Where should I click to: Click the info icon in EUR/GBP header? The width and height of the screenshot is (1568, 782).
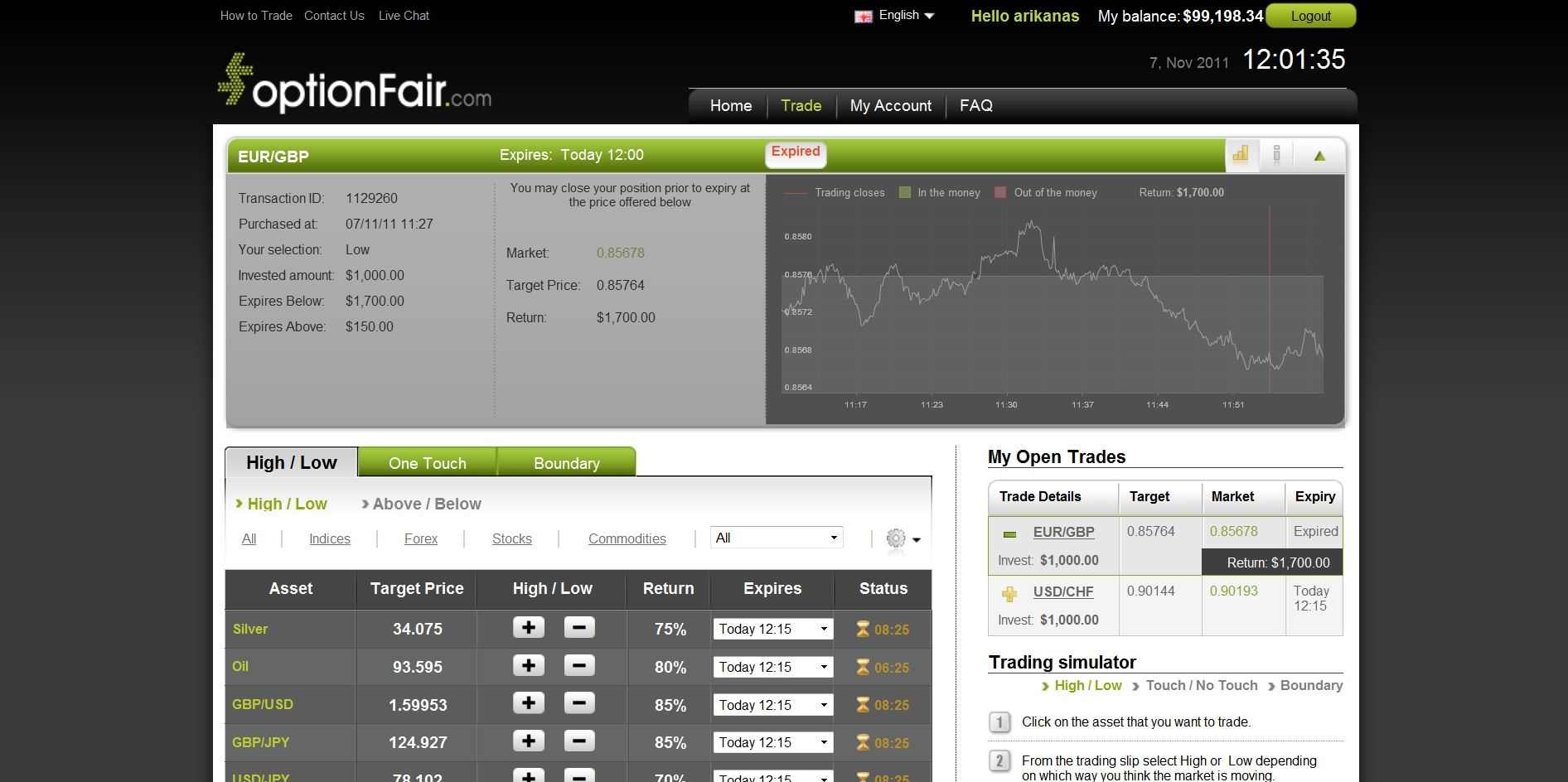(x=1276, y=155)
